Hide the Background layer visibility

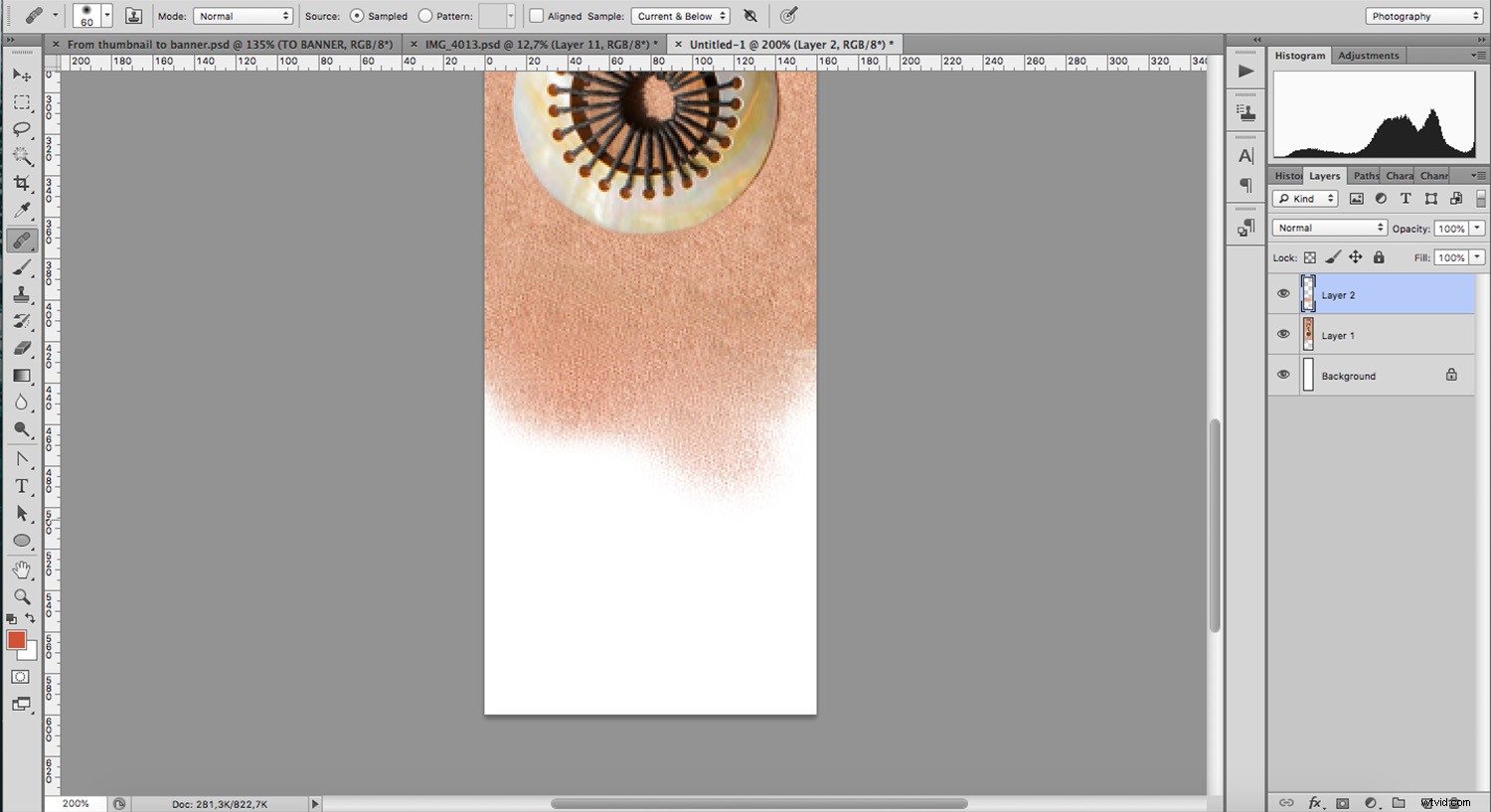[1283, 375]
